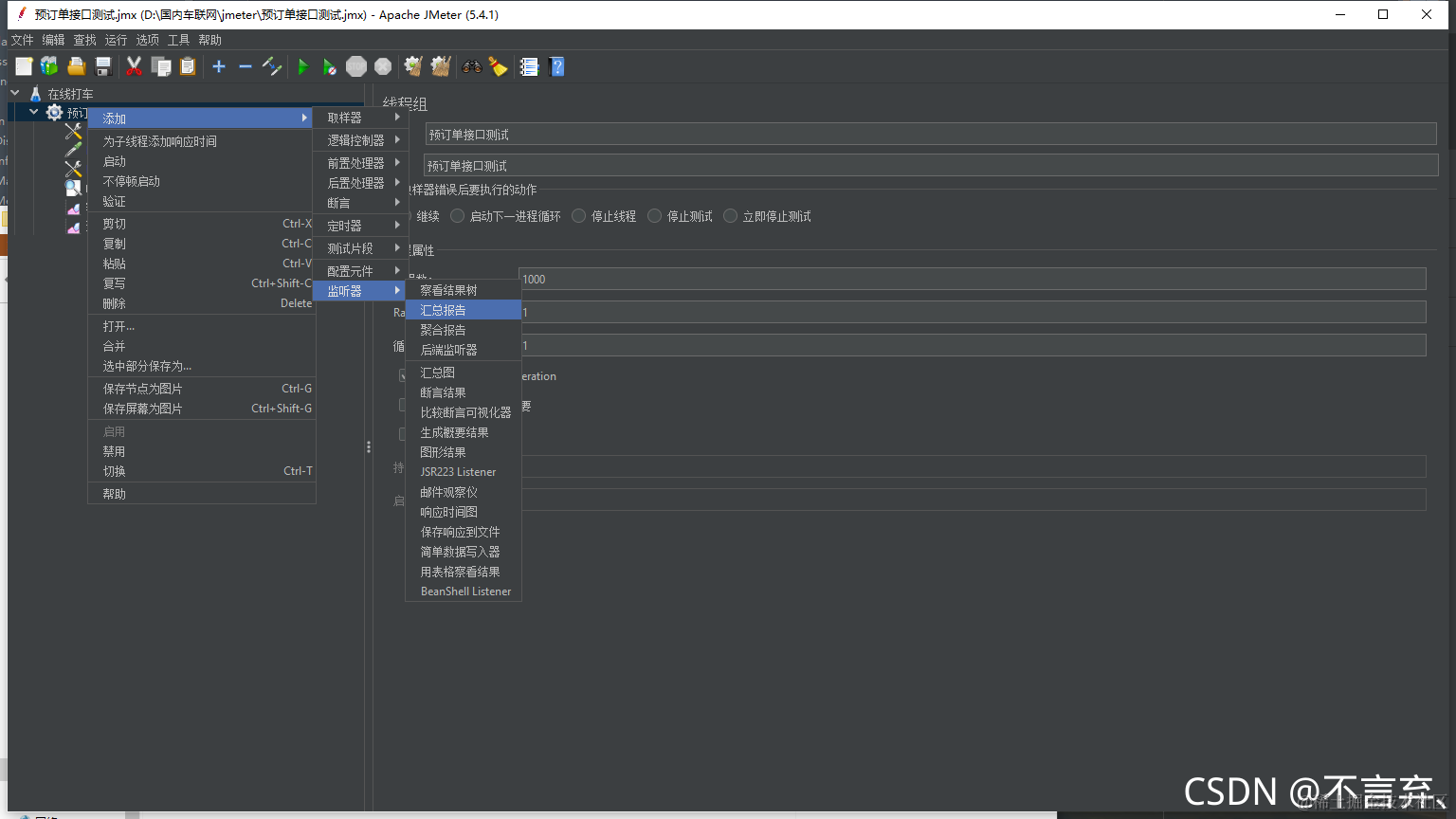Choose 响应时间图 from listener submenu
This screenshot has width=1456, height=819.
[464, 512]
